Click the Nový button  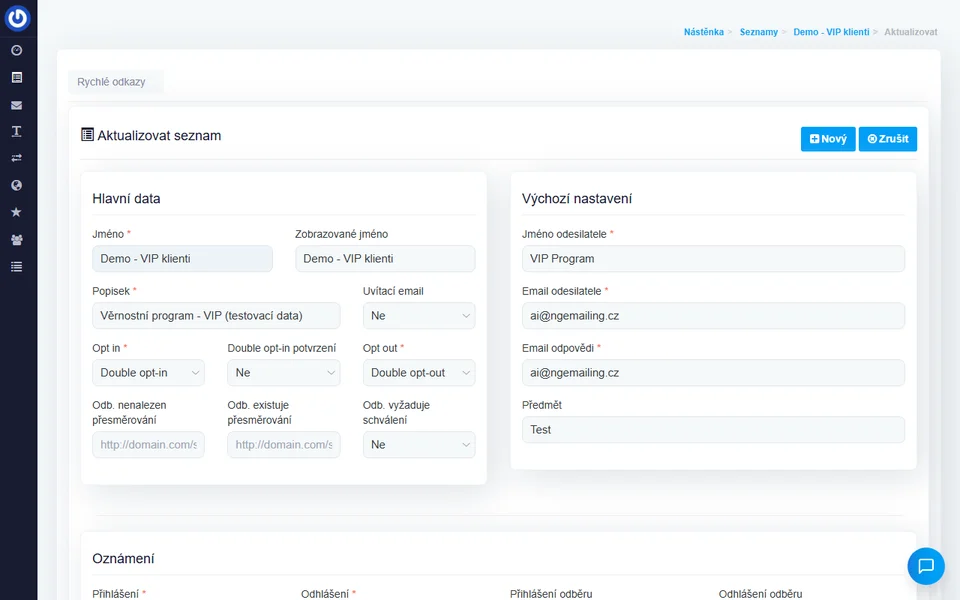(x=828, y=139)
